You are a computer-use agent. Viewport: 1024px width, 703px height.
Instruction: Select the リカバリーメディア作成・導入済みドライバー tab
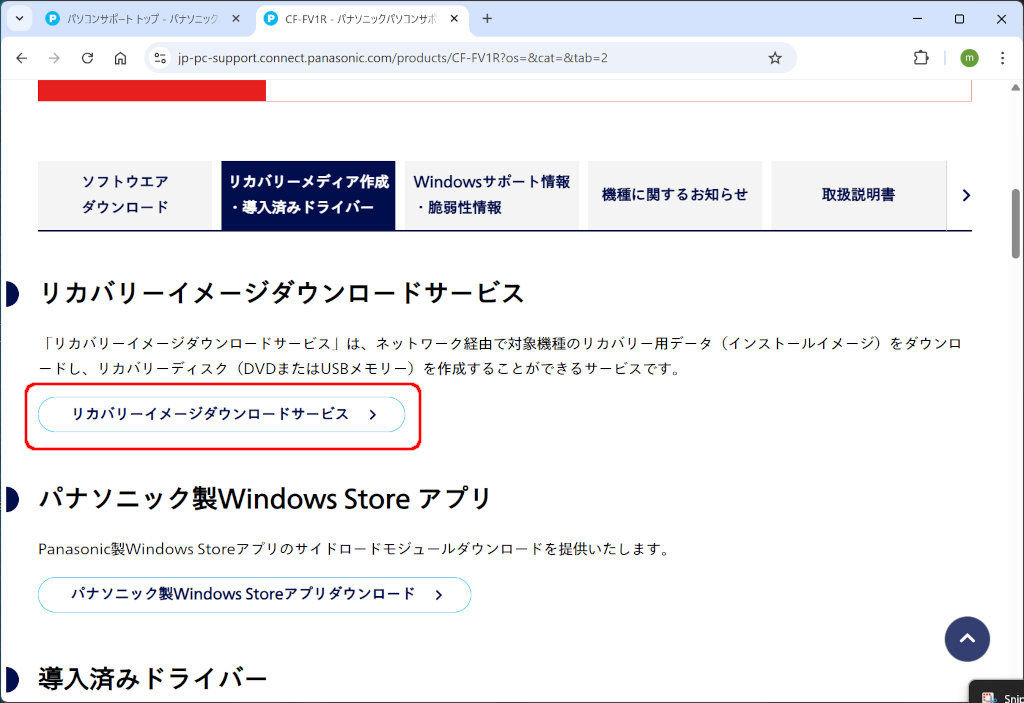click(308, 195)
